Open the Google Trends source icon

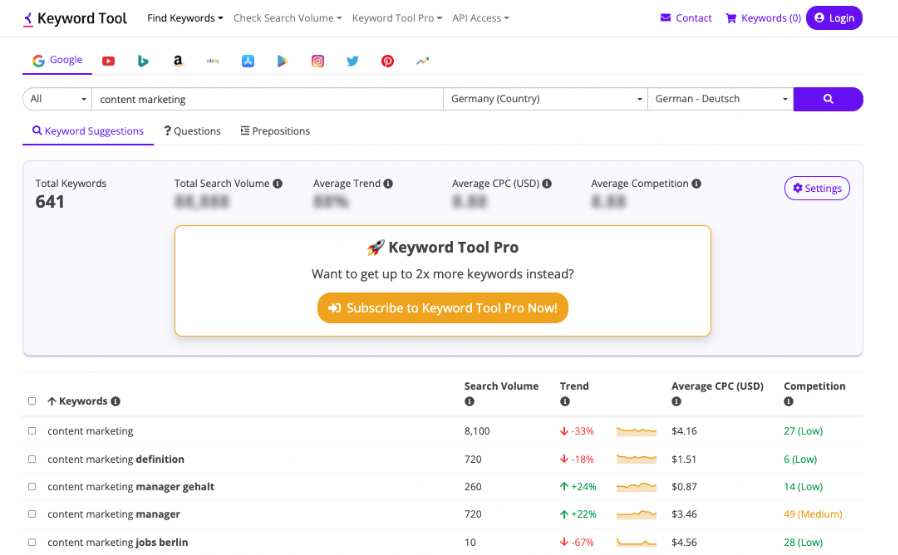(423, 61)
